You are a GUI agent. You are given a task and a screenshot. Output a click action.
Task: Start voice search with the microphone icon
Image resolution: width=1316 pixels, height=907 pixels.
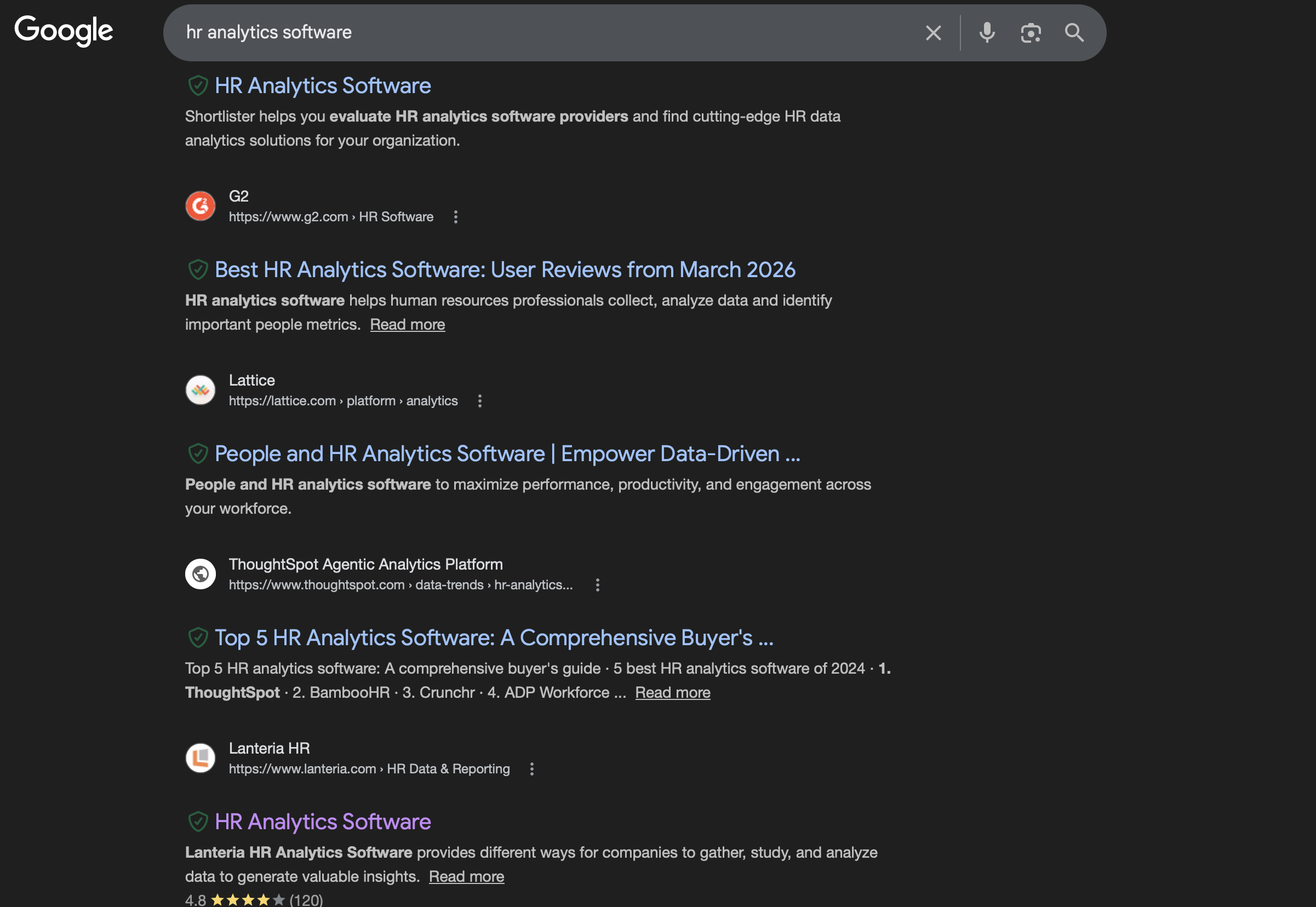click(x=987, y=32)
